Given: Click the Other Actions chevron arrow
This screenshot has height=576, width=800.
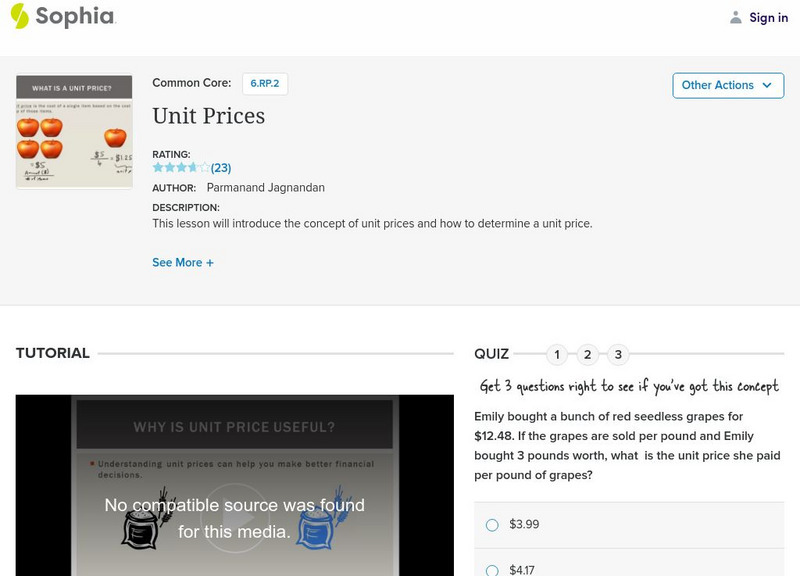Looking at the screenshot, I should tap(766, 85).
